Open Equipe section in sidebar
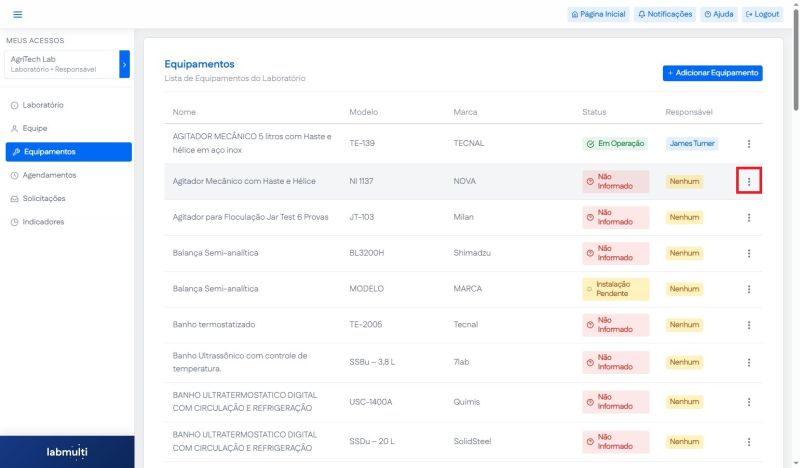Screen dimensions: 800x468 coord(35,128)
